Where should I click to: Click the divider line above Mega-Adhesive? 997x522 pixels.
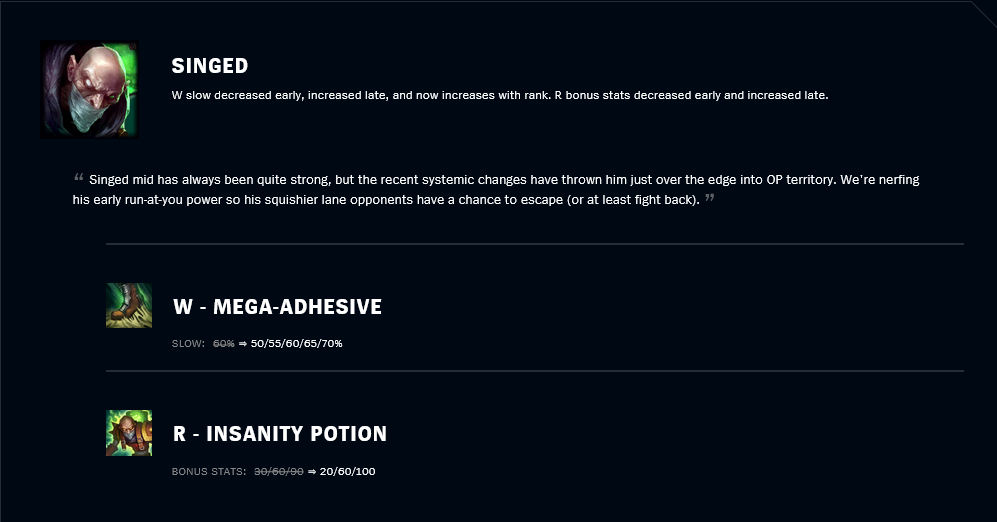[535, 244]
